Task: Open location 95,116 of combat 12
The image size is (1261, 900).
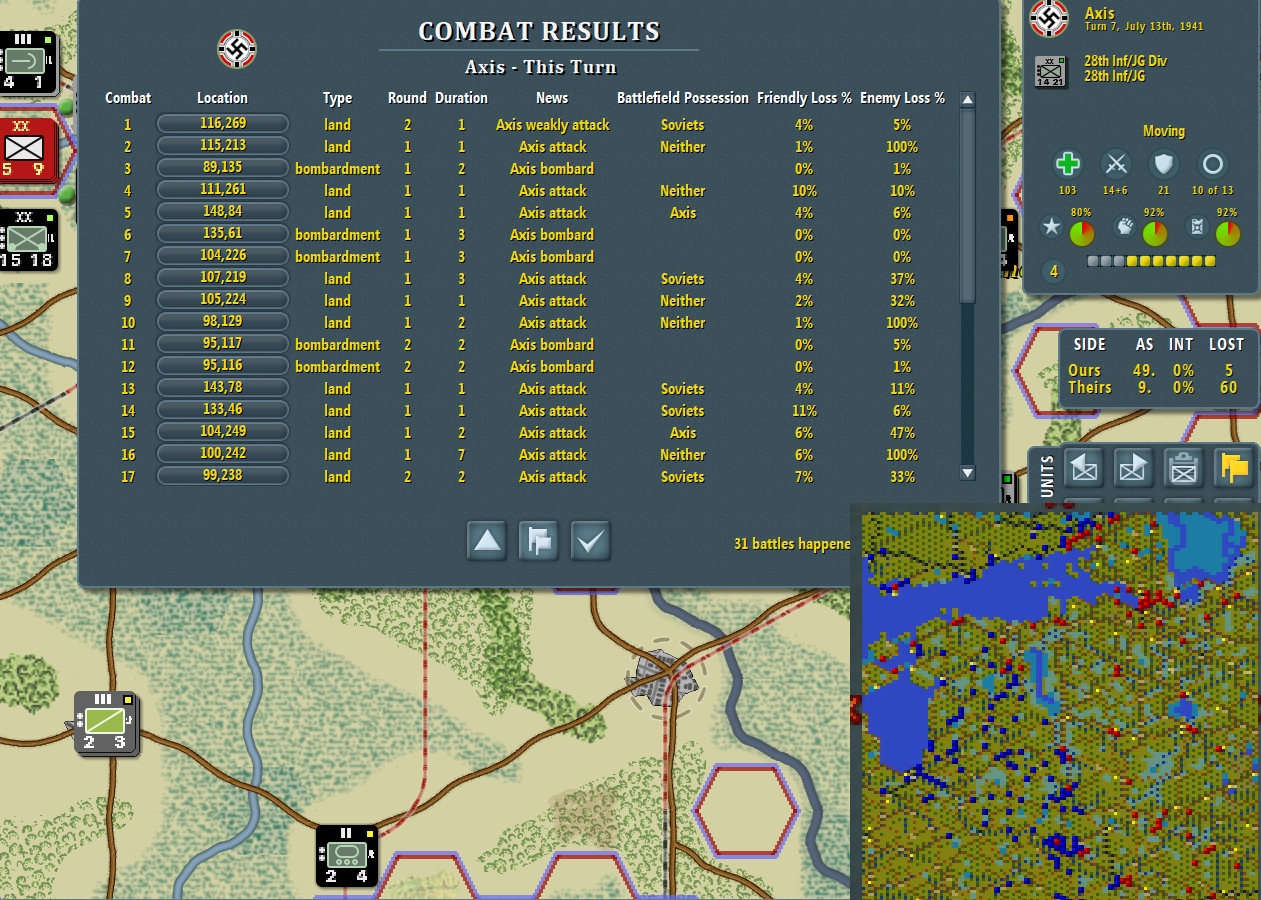Action: click(x=223, y=366)
